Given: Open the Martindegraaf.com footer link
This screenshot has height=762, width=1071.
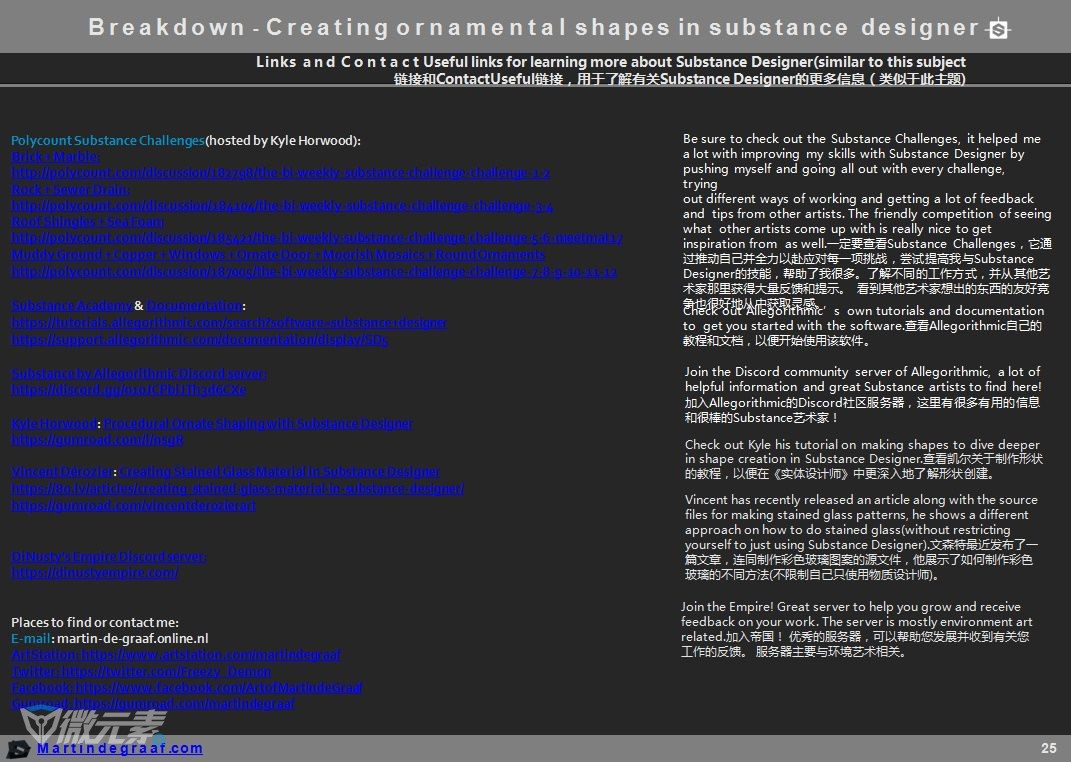Looking at the screenshot, I should pos(120,748).
